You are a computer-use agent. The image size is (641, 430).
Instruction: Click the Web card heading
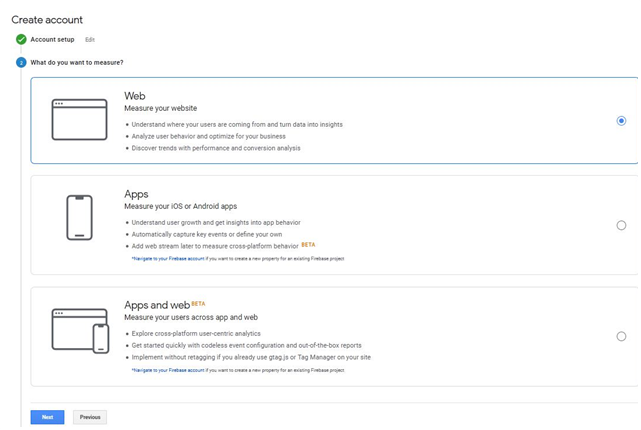coord(135,96)
